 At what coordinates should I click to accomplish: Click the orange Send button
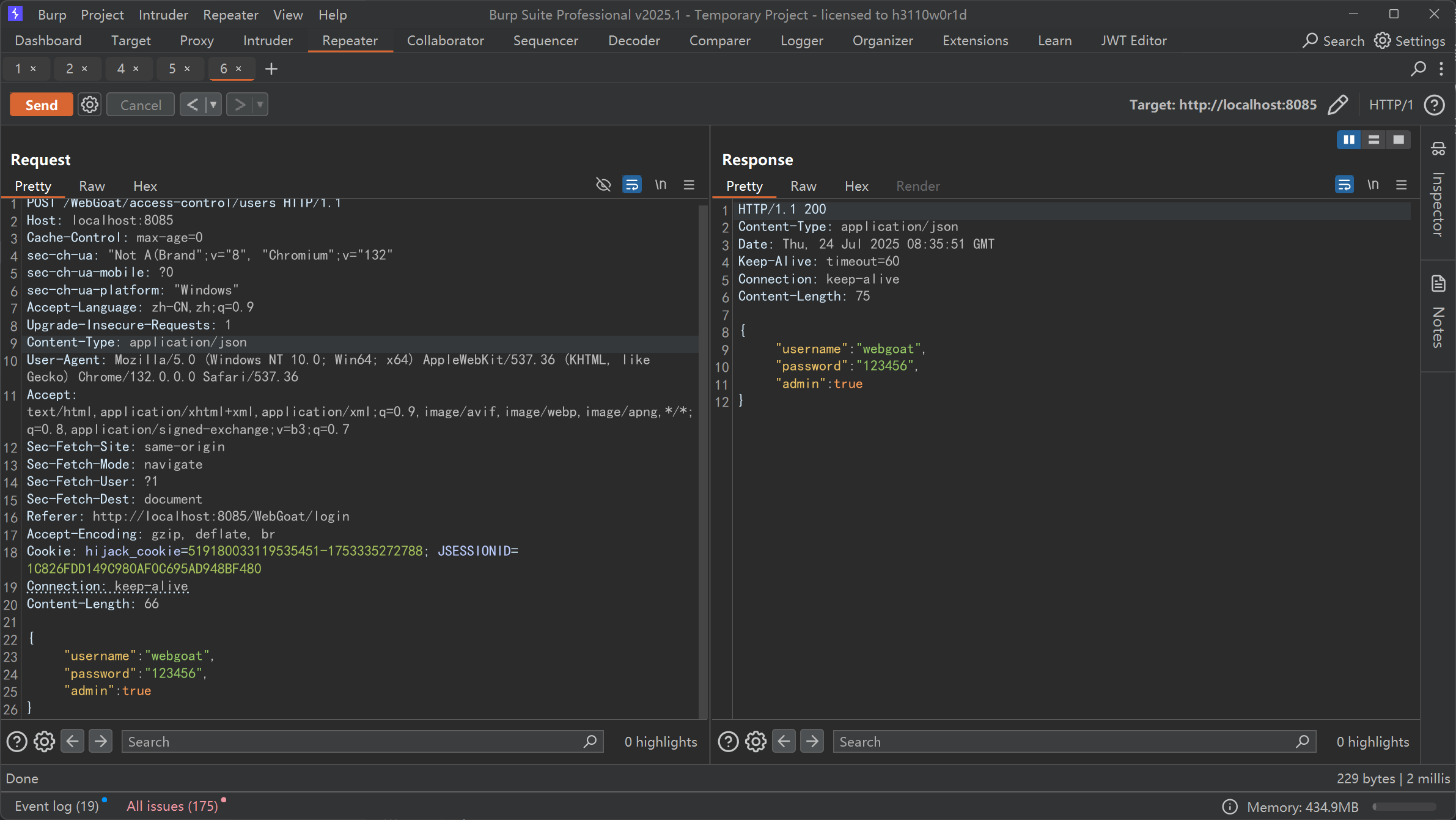click(x=42, y=105)
